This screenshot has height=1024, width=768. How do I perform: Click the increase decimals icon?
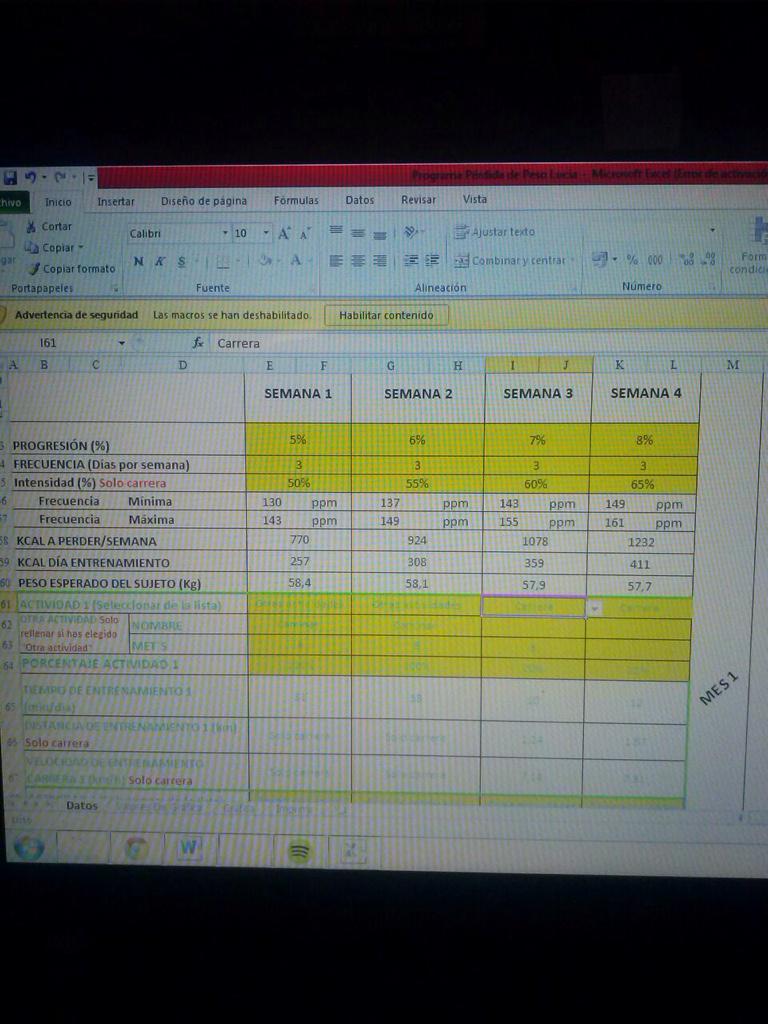point(687,259)
